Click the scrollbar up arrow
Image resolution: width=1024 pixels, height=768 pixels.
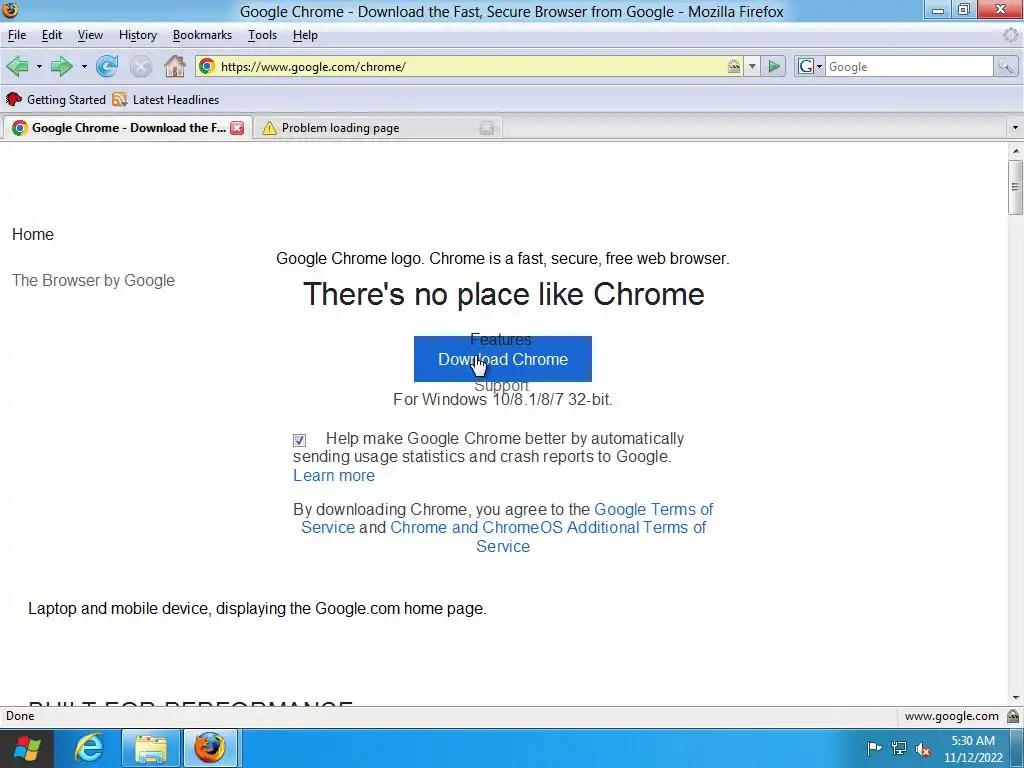pyautogui.click(x=1015, y=151)
